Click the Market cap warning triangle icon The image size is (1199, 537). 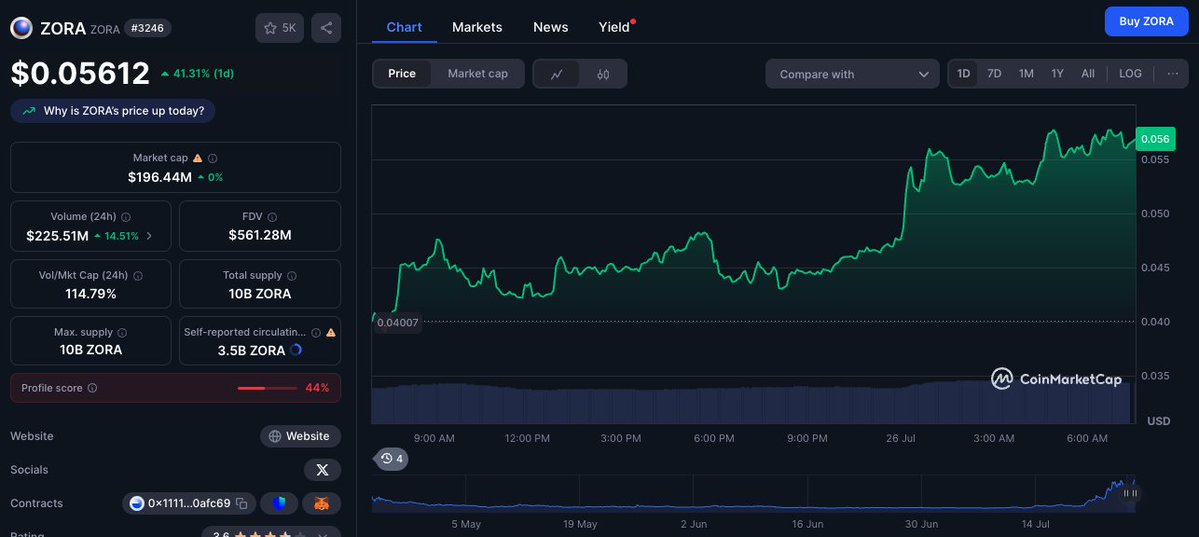click(x=197, y=158)
